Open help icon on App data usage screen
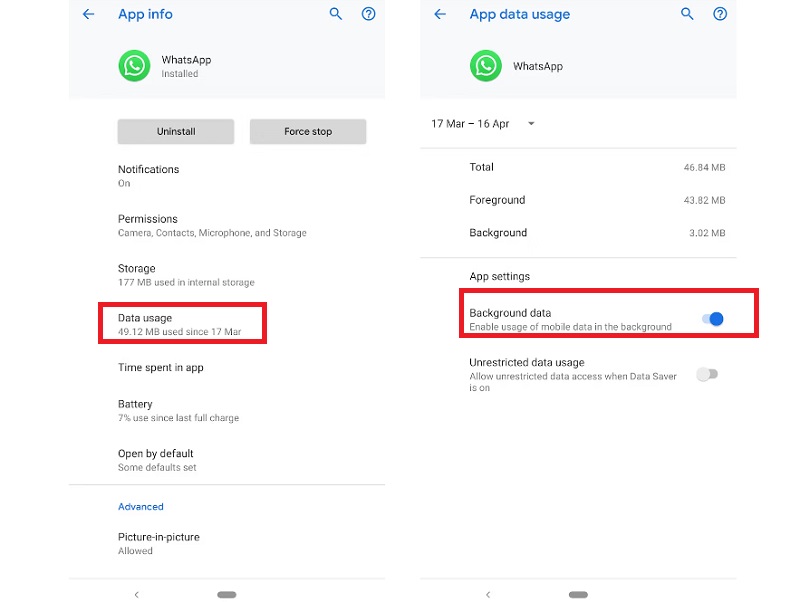The height and width of the screenshot is (602, 800). click(x=719, y=14)
